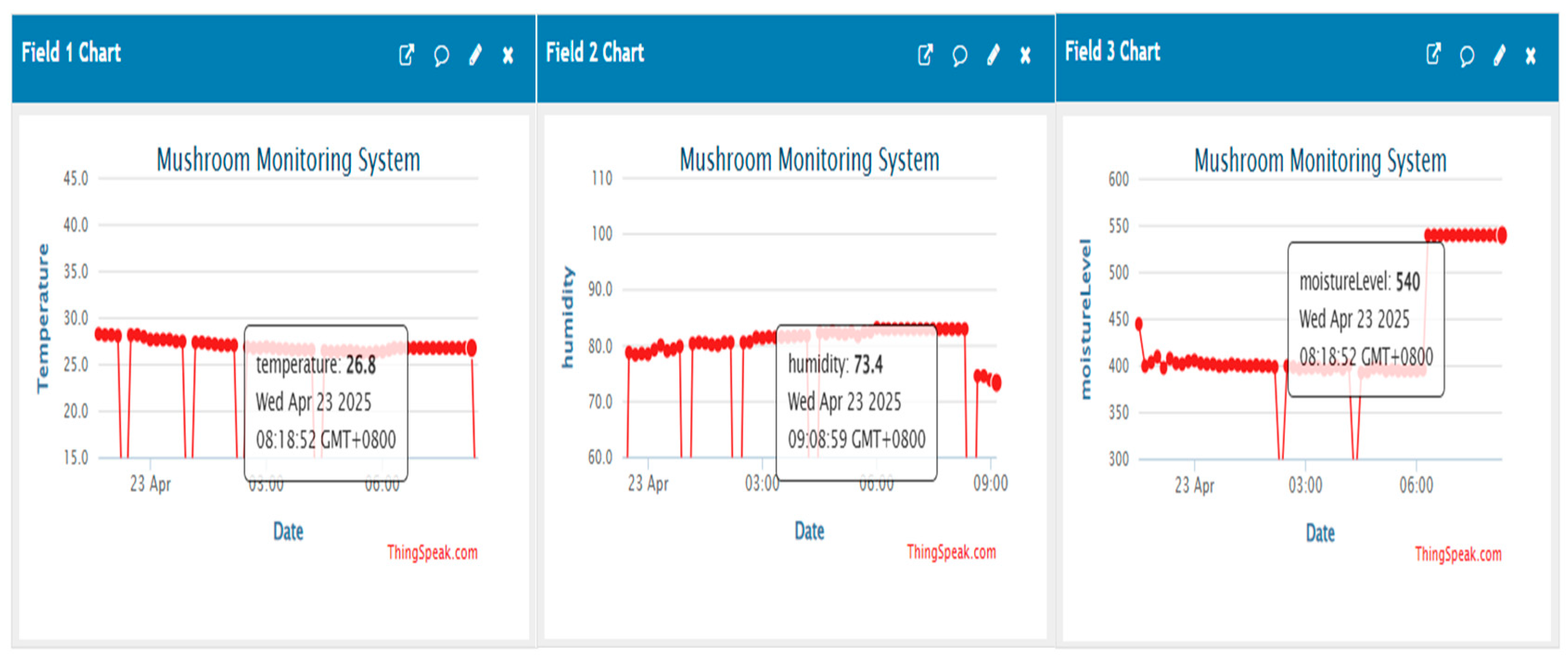Click comment icon on Field 1 Chart
This screenshot has width=1568, height=664.
(441, 55)
